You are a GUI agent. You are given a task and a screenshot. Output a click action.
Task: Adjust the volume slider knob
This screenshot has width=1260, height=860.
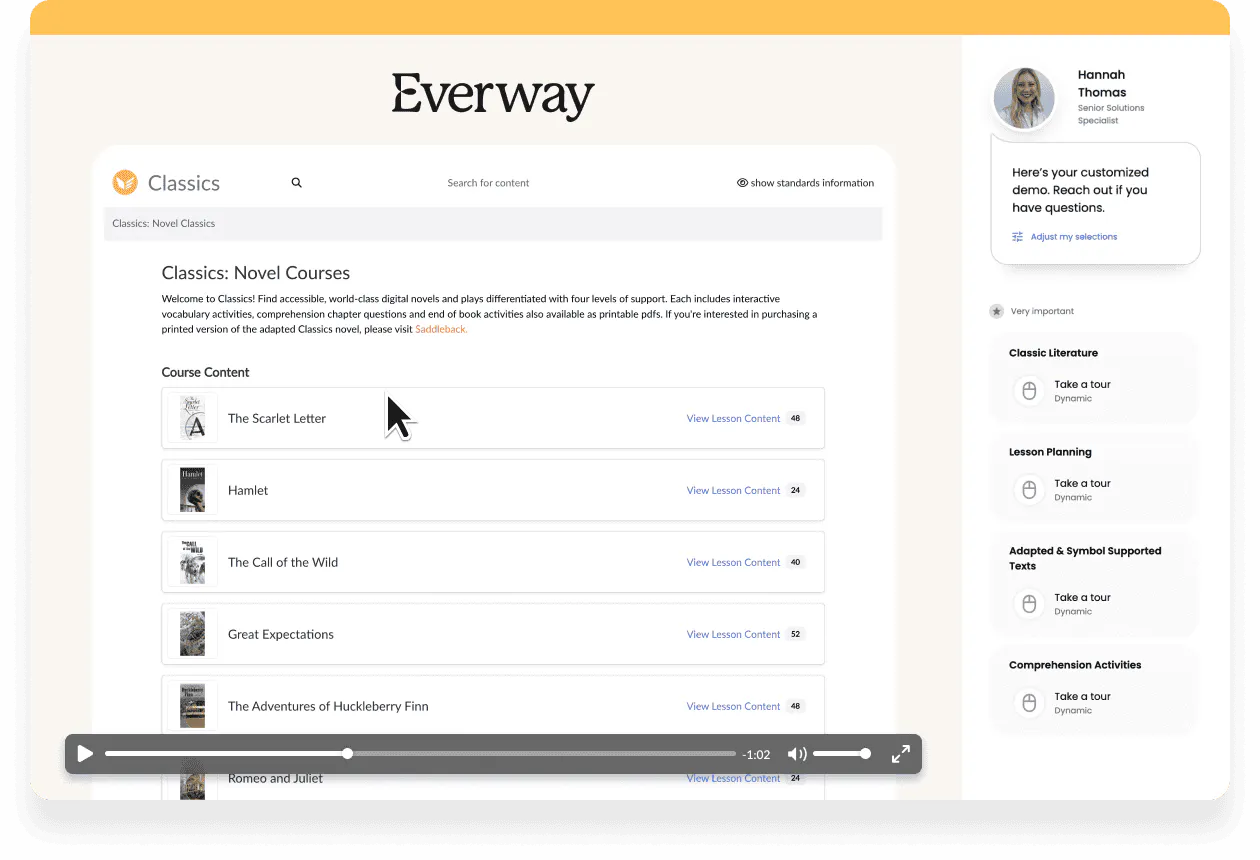tap(865, 754)
